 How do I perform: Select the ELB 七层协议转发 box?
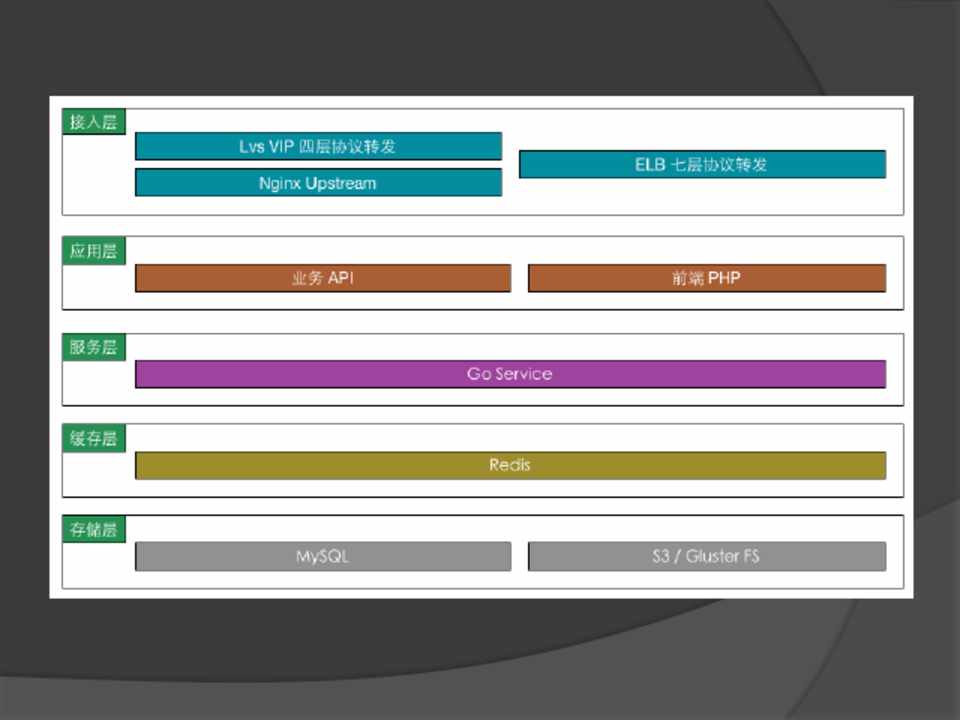[702, 164]
